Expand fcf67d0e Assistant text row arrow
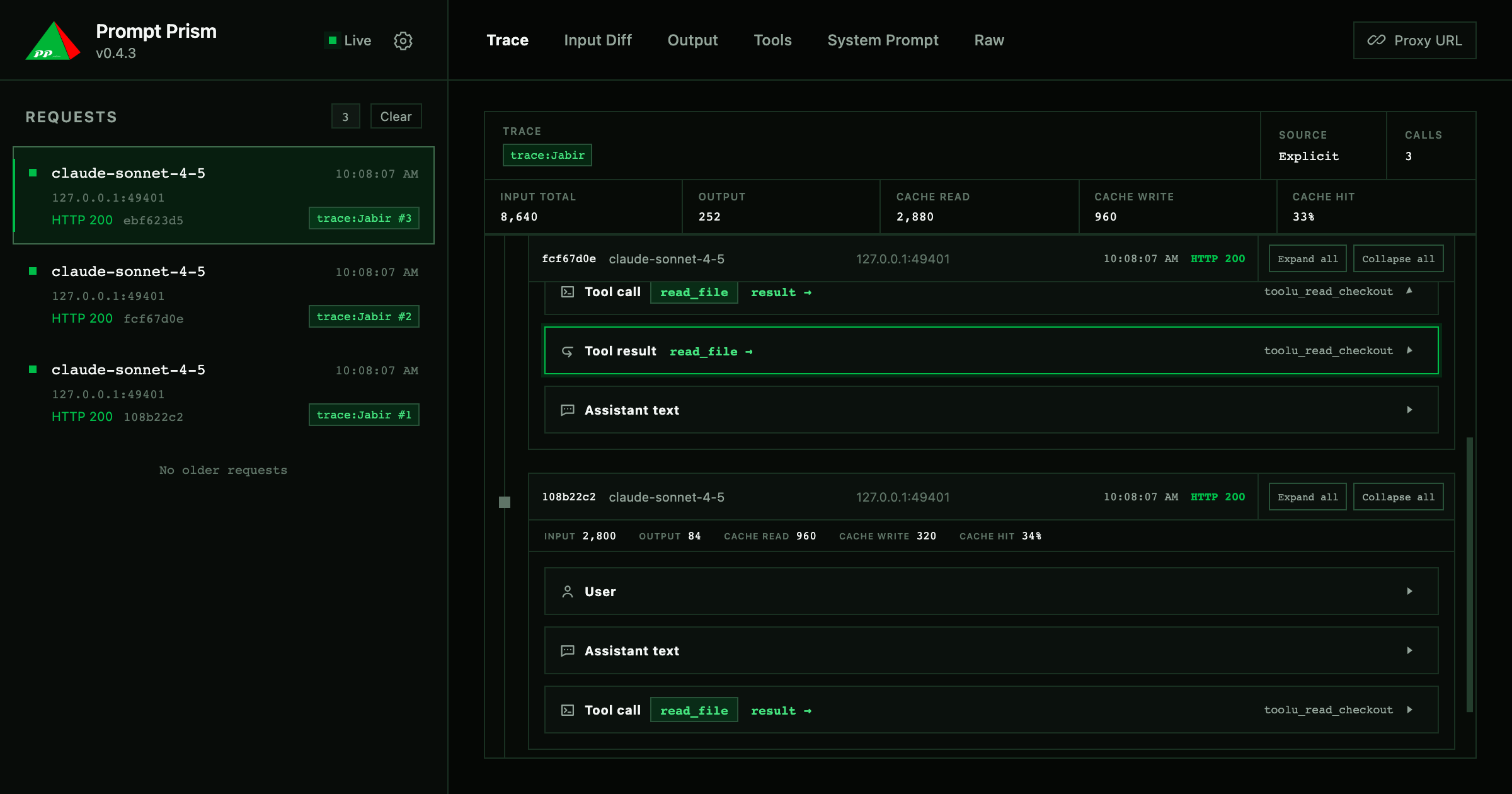The height and width of the screenshot is (794, 1512). pyautogui.click(x=1409, y=410)
